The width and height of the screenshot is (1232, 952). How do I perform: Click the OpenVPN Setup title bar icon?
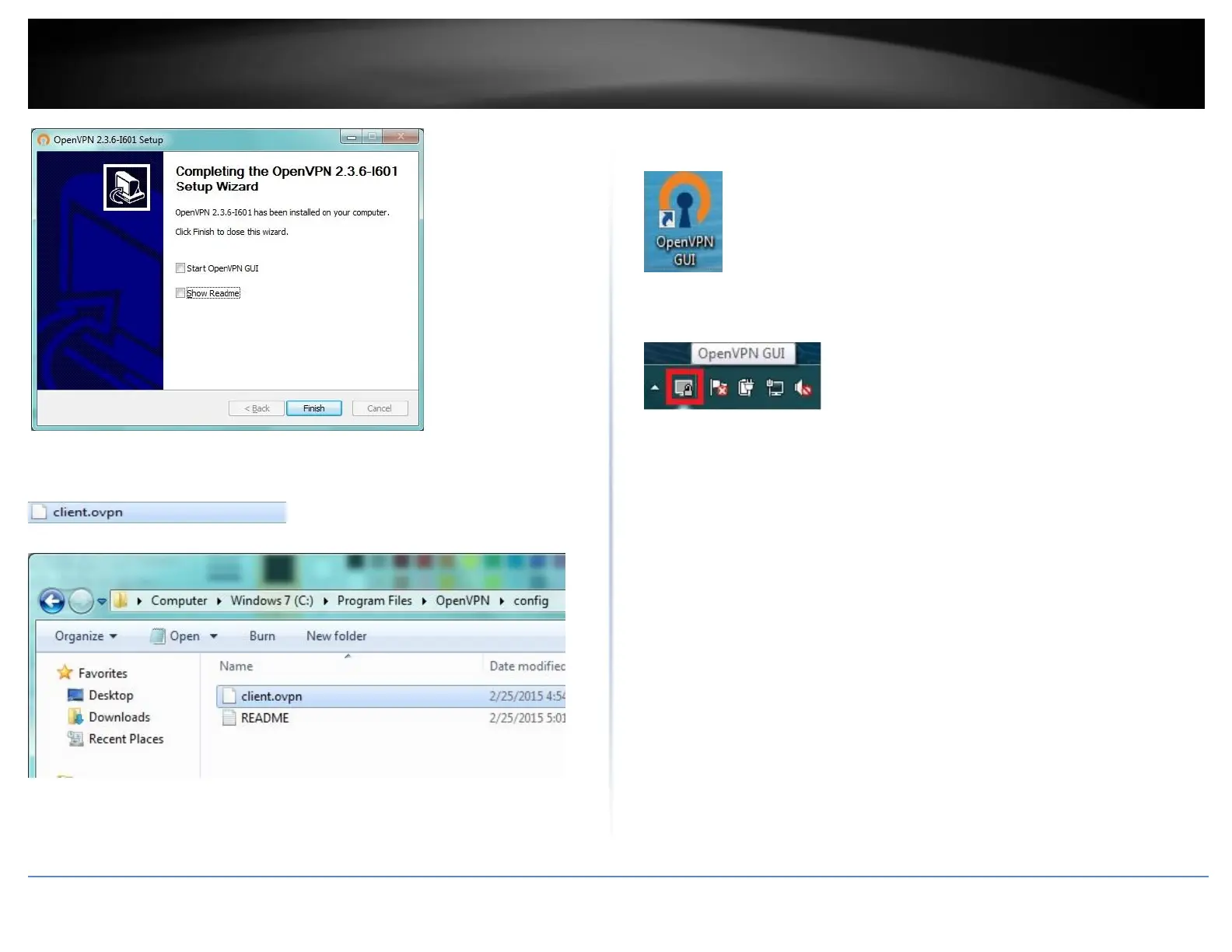tap(44, 140)
